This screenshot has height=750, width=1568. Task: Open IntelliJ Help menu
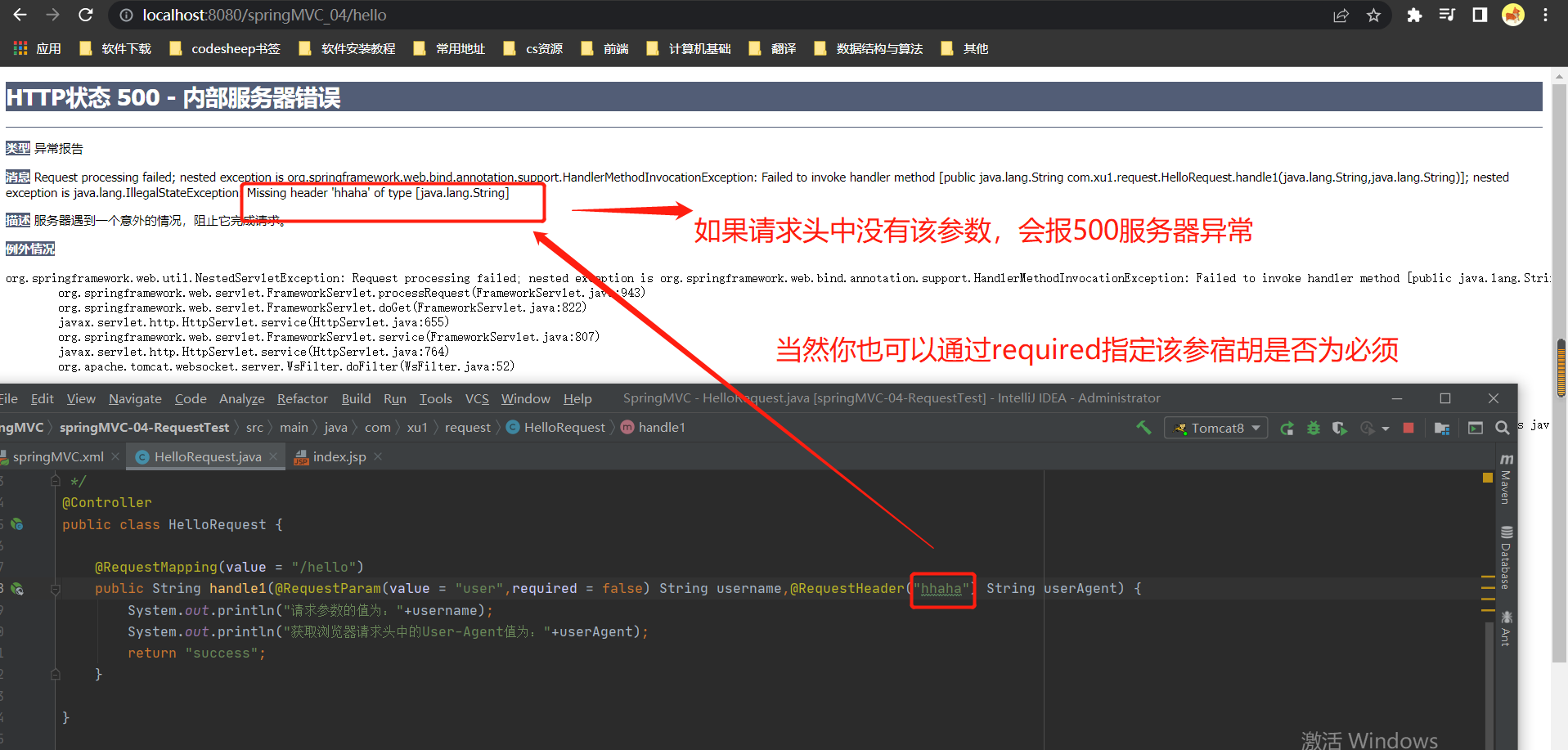coord(577,398)
